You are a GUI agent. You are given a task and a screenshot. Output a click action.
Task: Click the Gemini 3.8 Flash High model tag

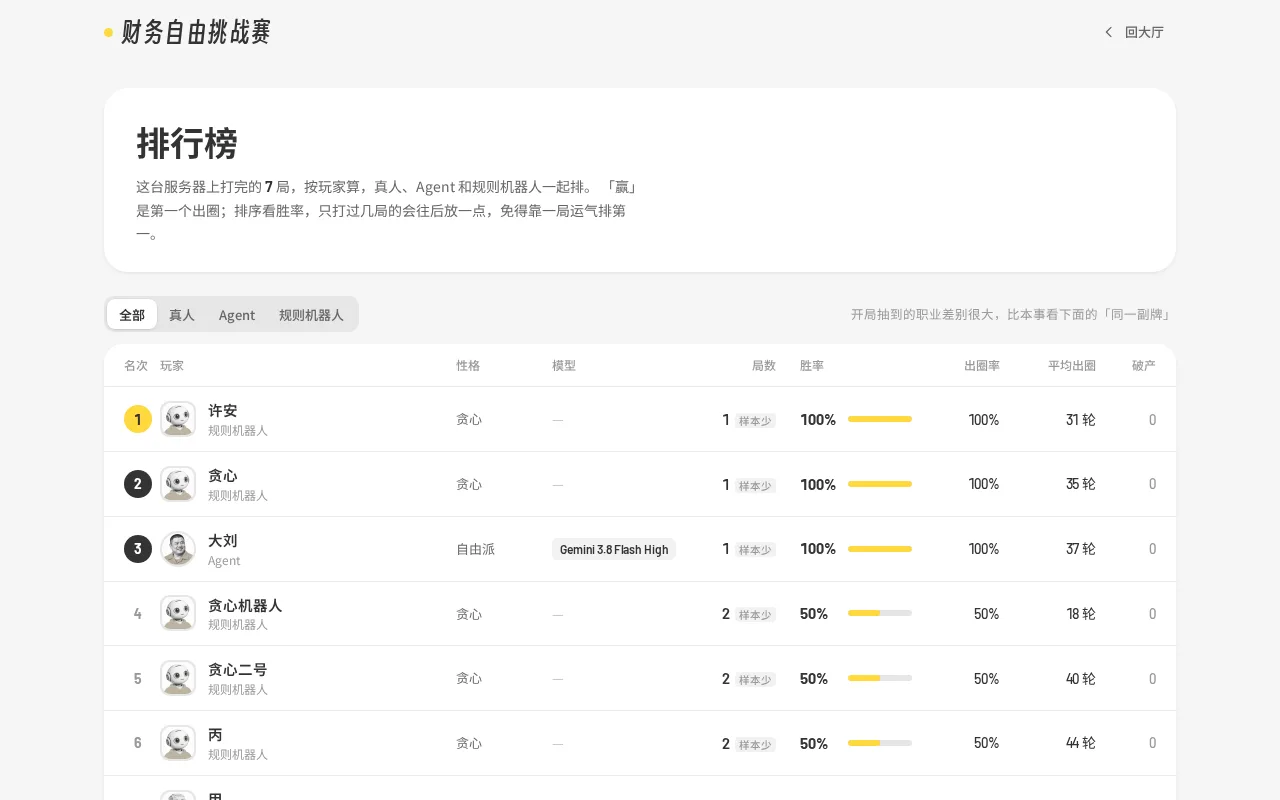[x=614, y=549]
